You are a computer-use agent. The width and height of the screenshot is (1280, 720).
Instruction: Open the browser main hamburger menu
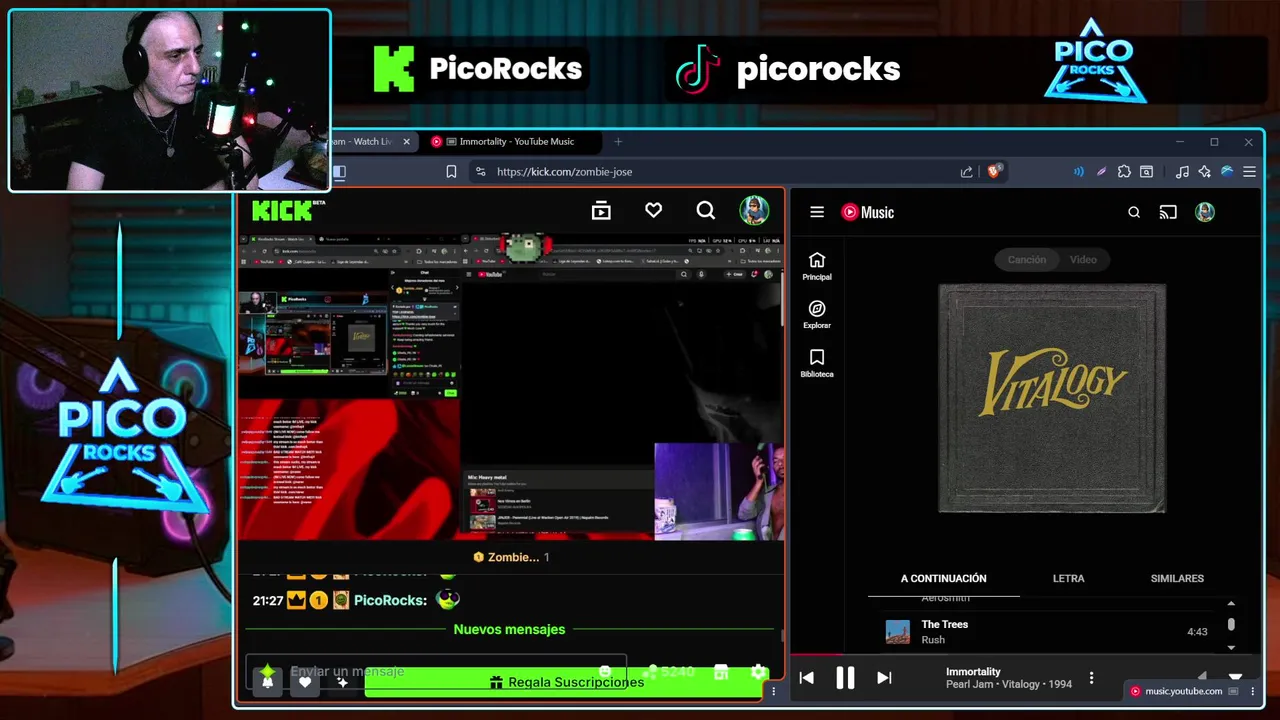(x=1249, y=172)
